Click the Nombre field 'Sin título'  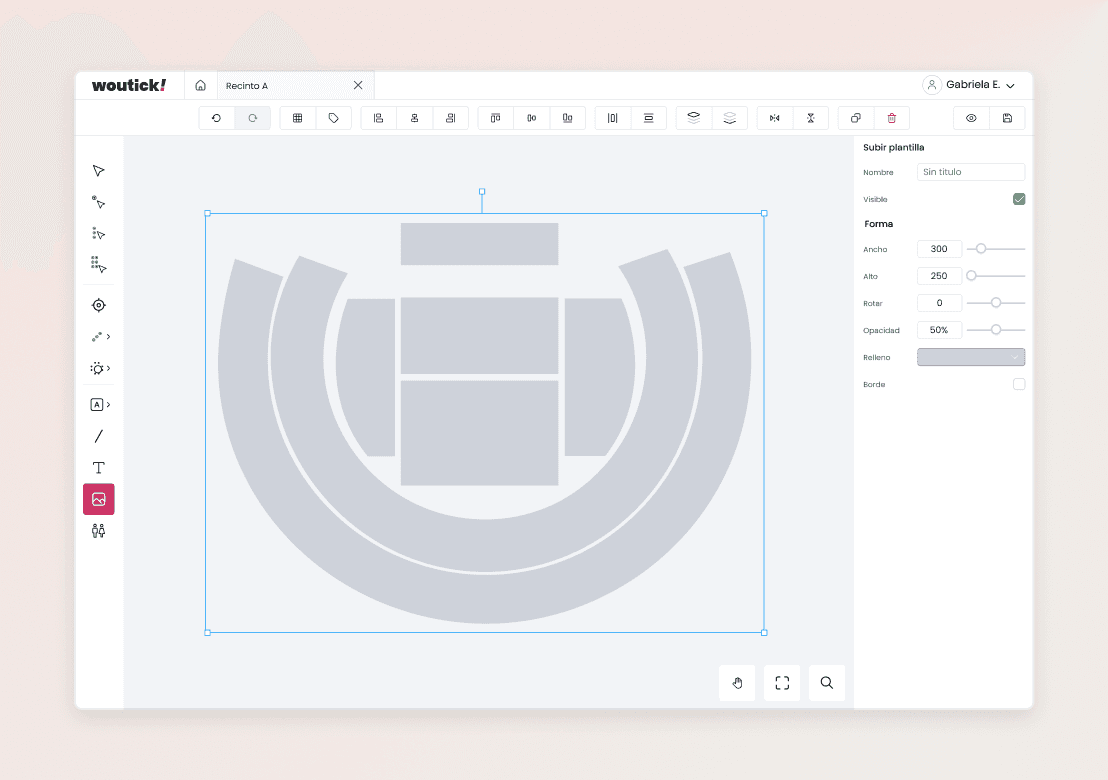pos(971,172)
